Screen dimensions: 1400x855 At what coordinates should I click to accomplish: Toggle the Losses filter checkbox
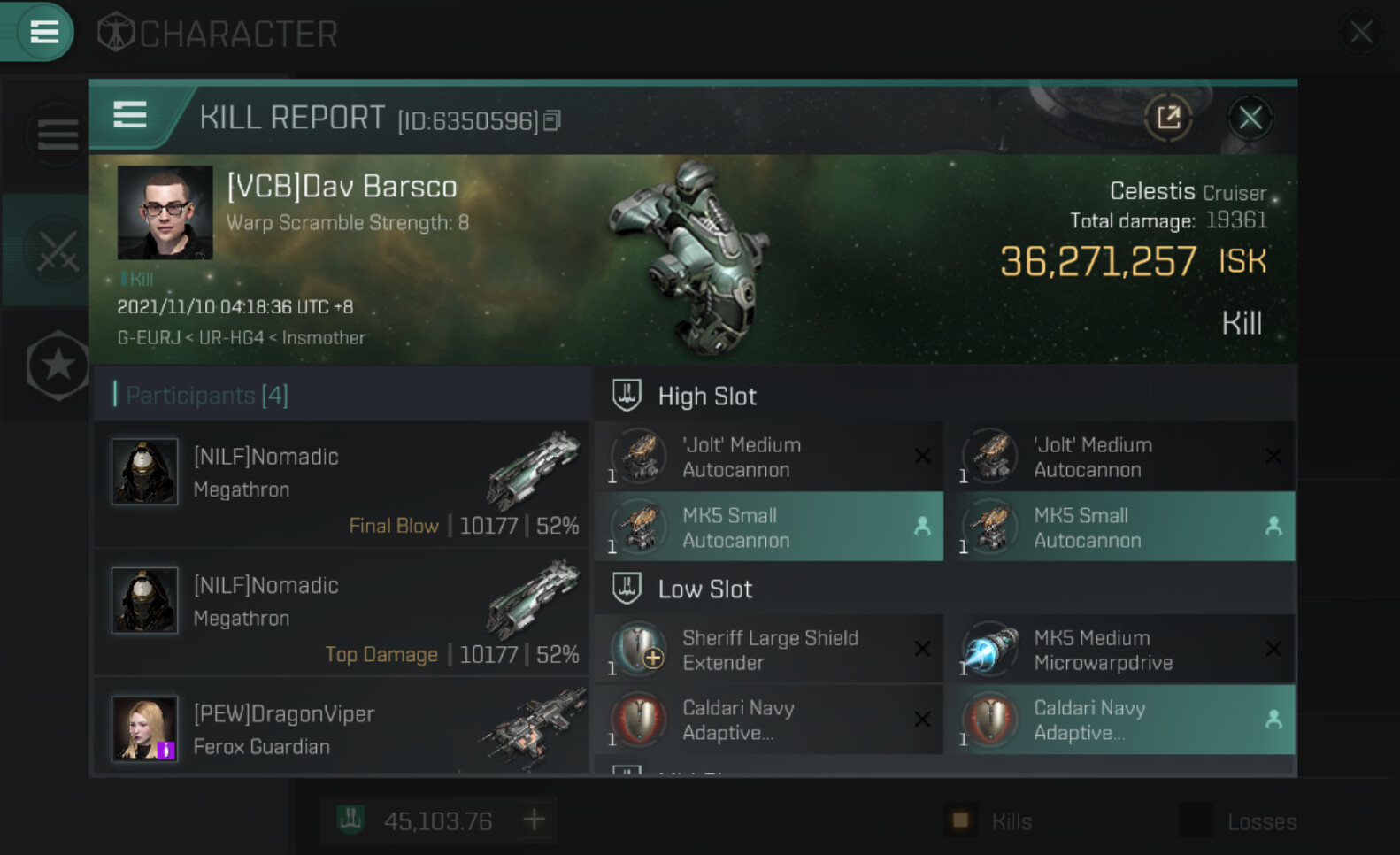coord(1196,820)
